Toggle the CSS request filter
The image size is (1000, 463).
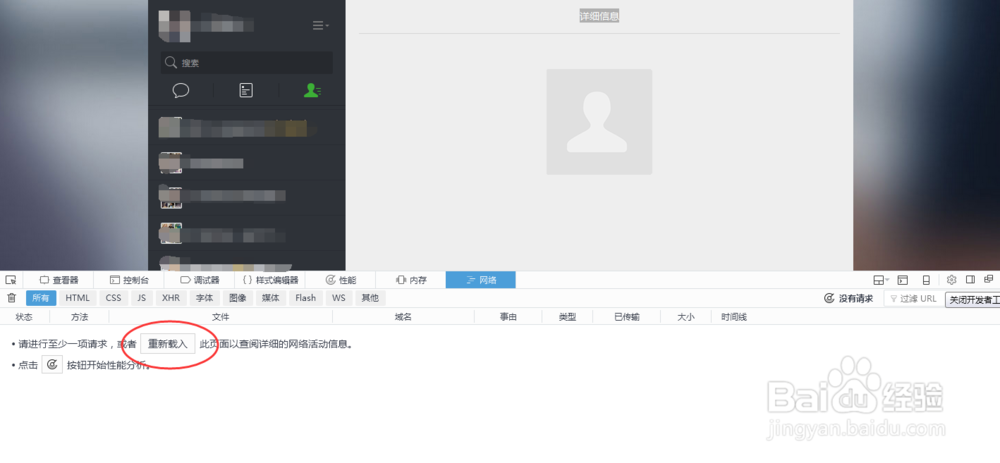114,298
